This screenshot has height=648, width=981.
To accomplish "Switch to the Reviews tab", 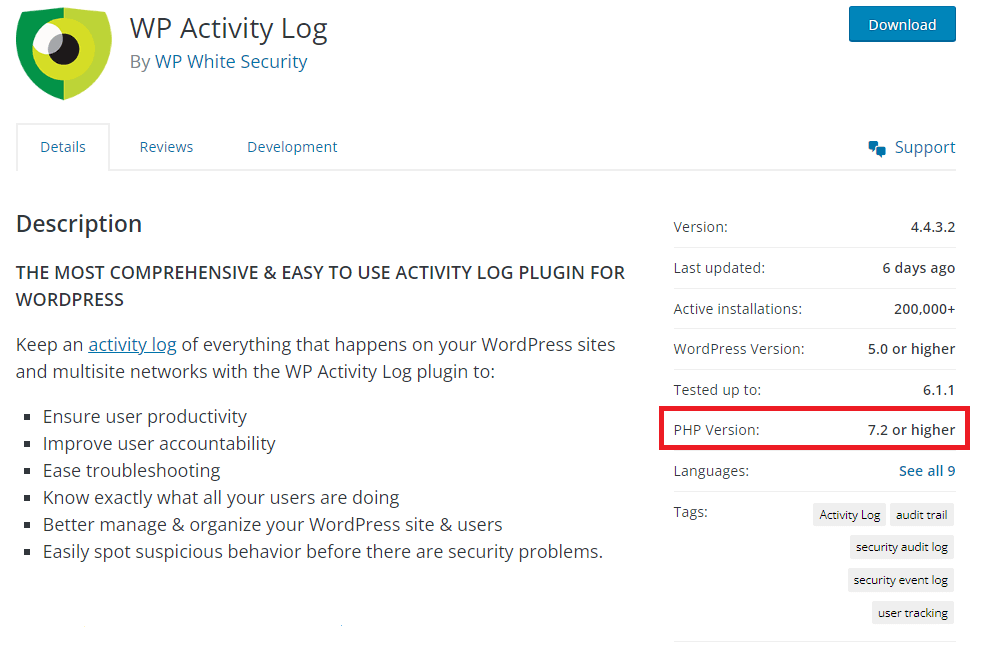I will (166, 146).
